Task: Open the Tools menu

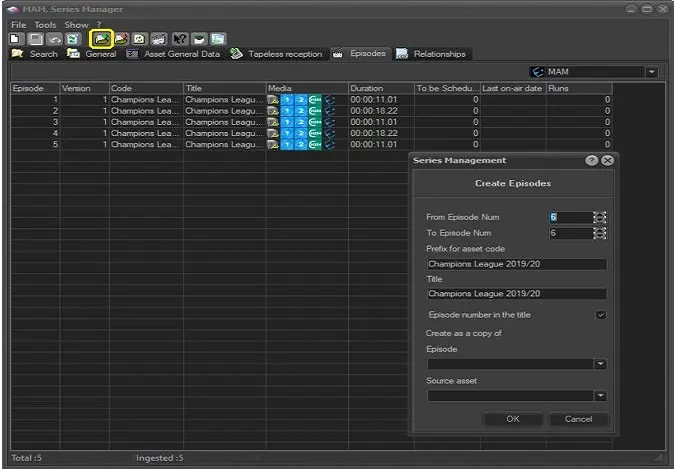Action: pos(45,24)
